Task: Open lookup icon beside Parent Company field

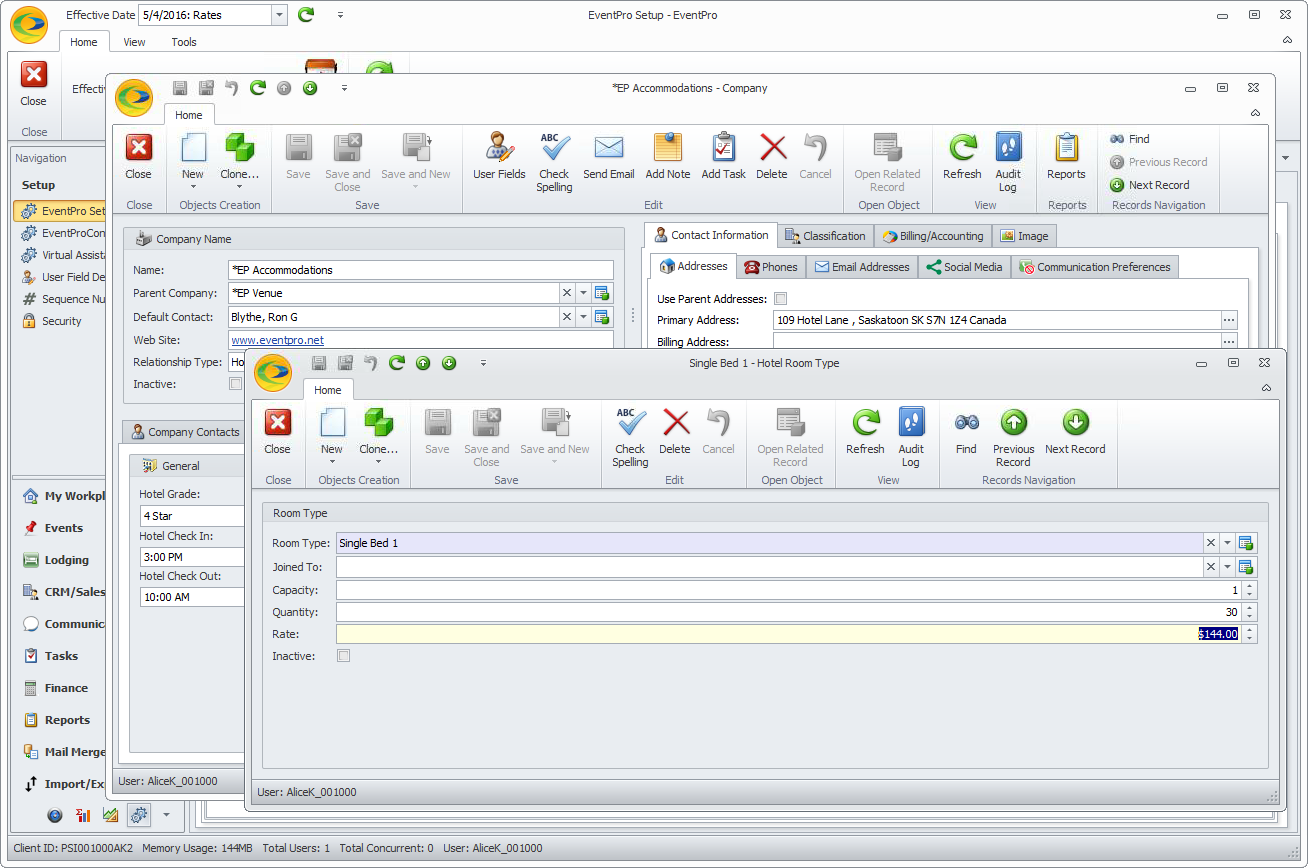Action: (x=602, y=293)
